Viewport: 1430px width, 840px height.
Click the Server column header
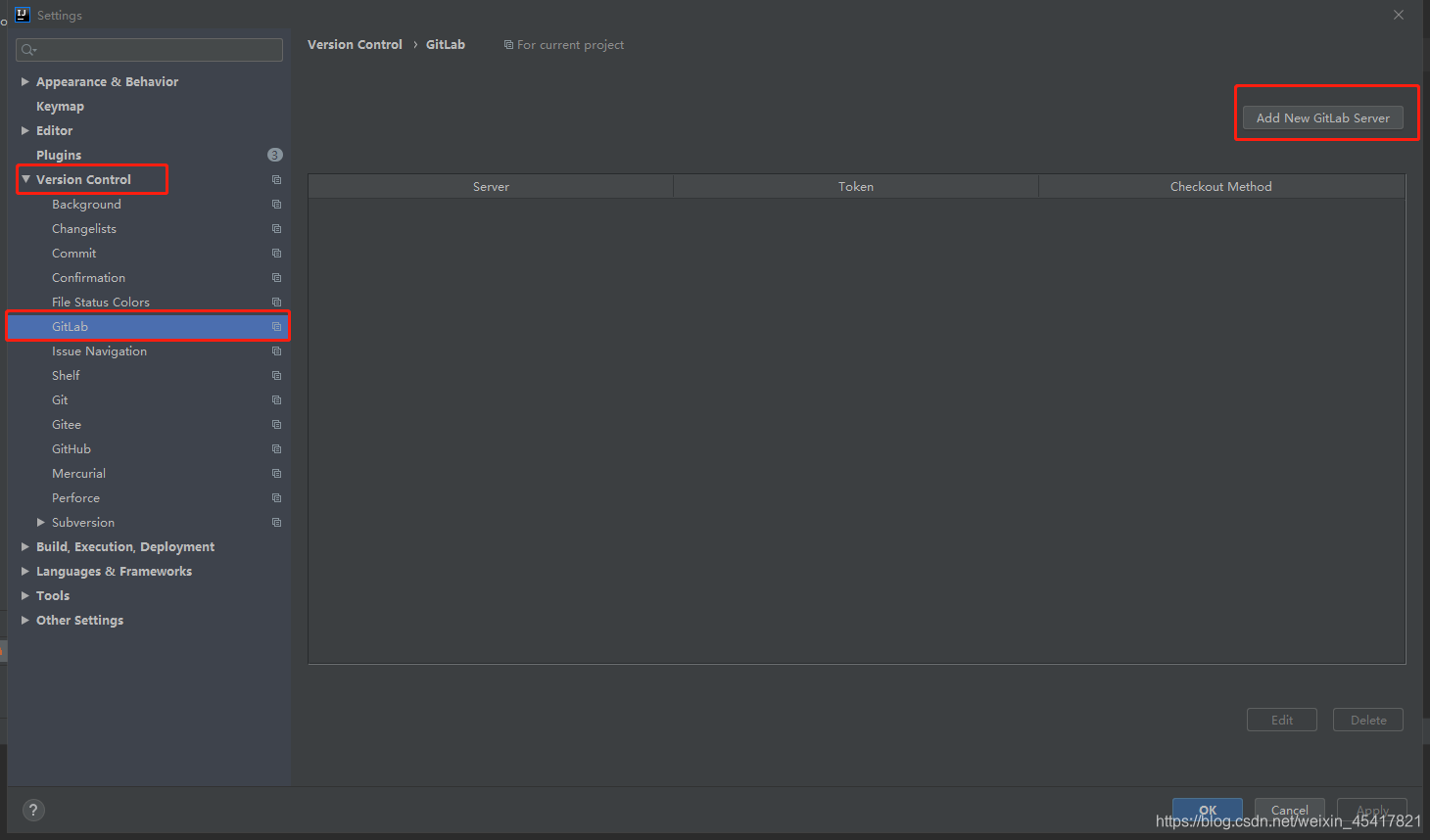tap(491, 187)
